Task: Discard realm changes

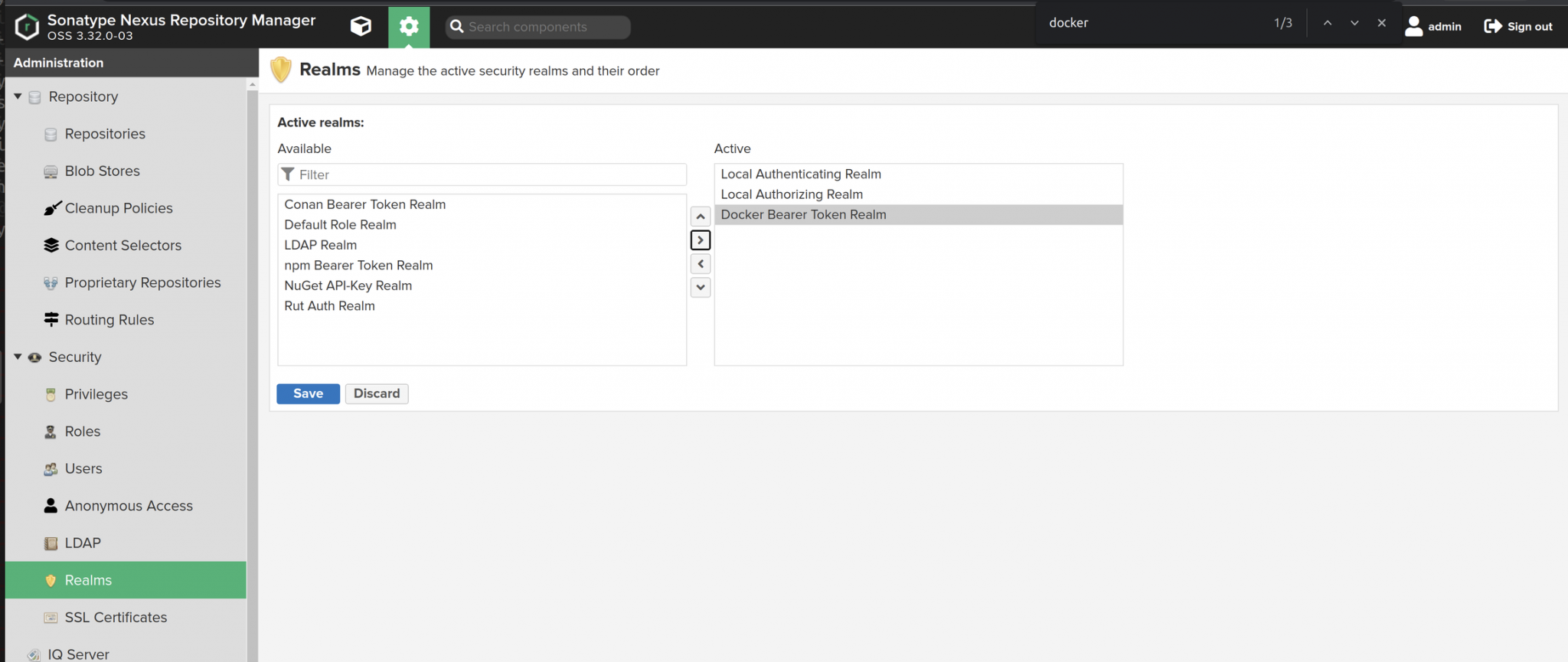Action: [x=376, y=393]
